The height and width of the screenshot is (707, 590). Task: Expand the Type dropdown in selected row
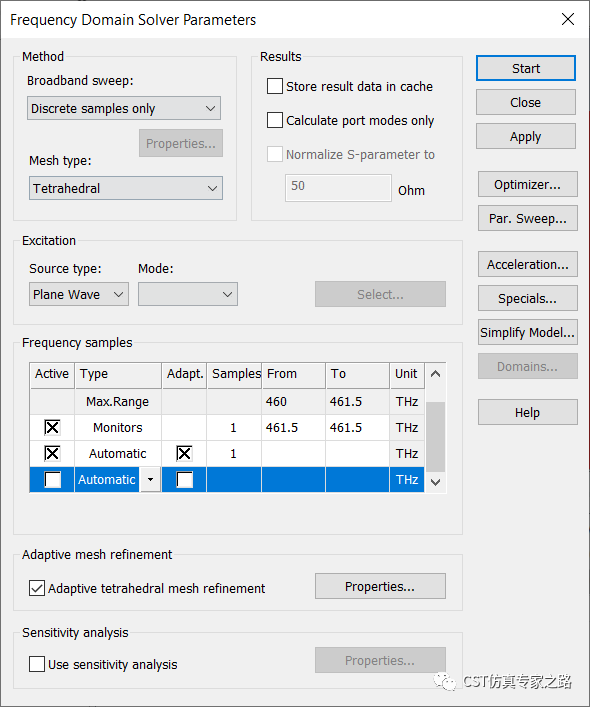coord(151,479)
